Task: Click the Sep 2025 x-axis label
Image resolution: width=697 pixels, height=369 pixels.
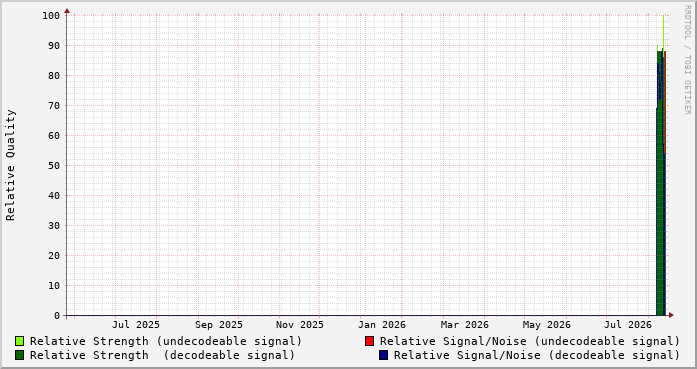Action: 219,325
